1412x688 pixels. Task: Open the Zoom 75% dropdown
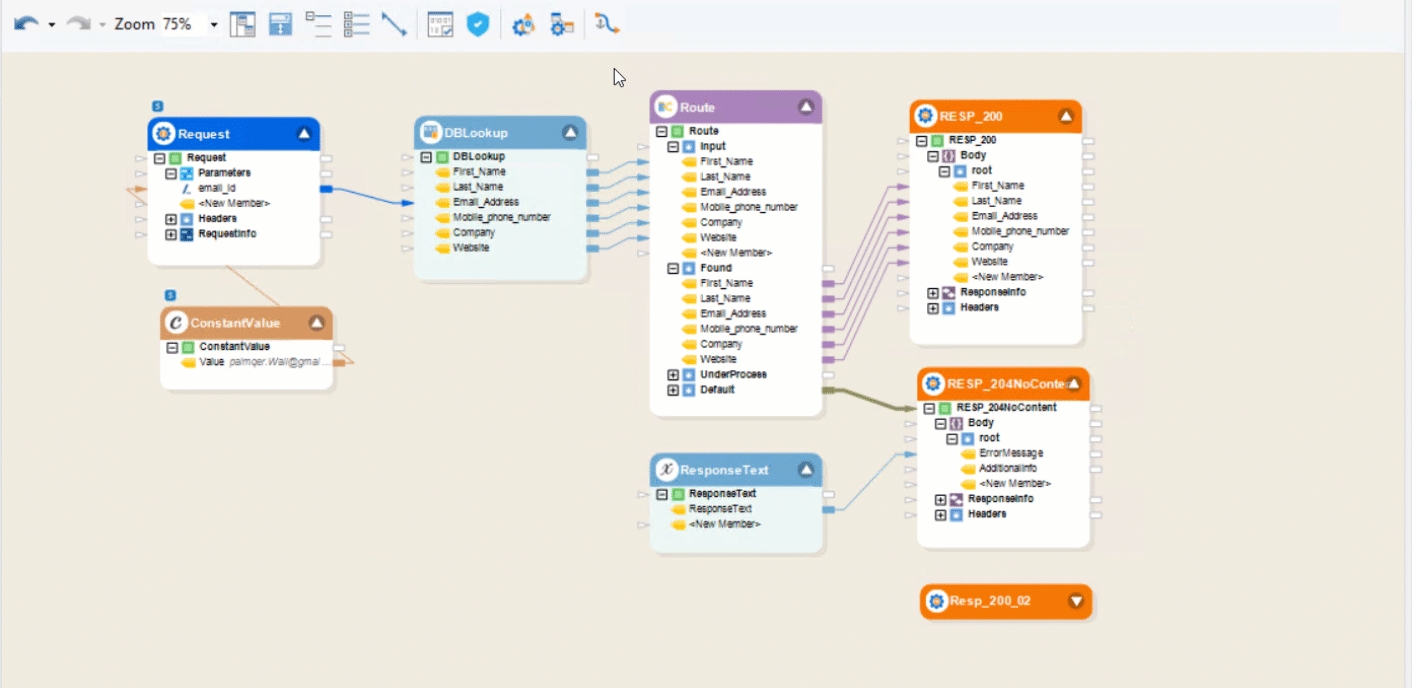(213, 25)
